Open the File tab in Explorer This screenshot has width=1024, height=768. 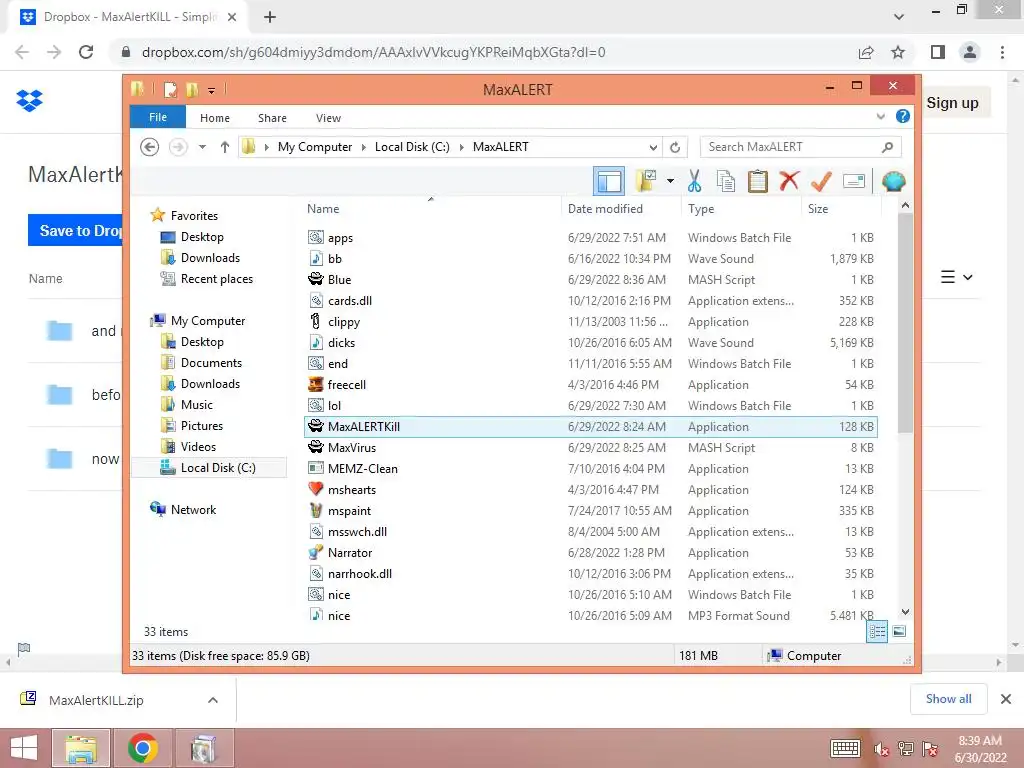(158, 117)
